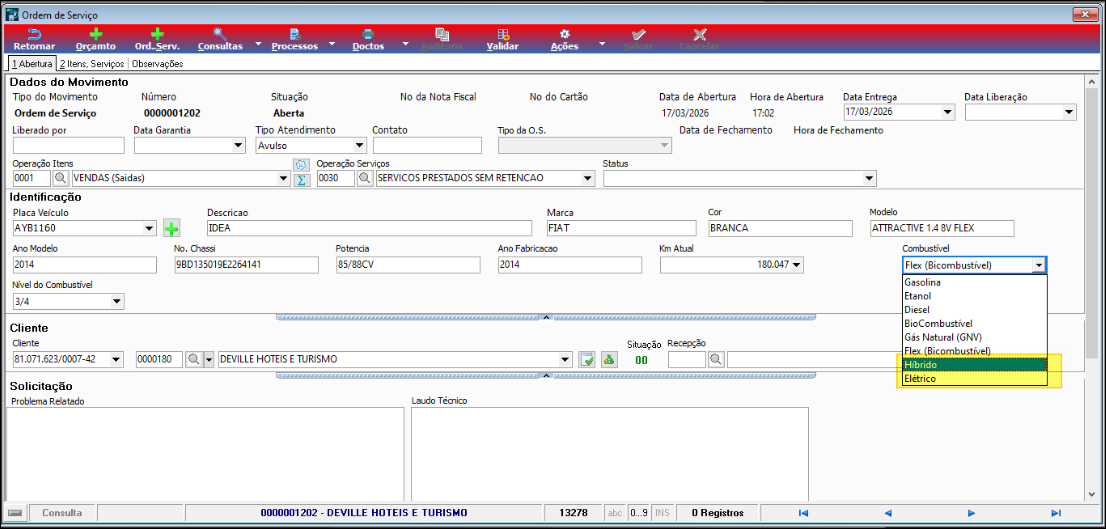Open the Consultas toolbar menu
This screenshot has height=529, width=1106.
[x=220, y=39]
